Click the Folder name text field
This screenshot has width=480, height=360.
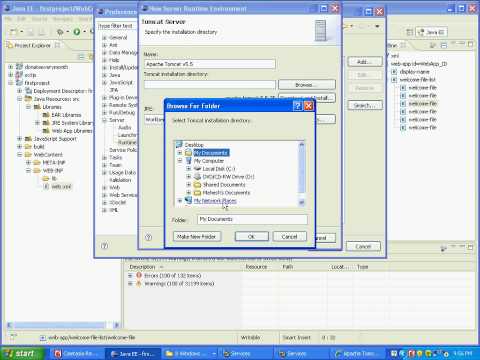[252, 219]
